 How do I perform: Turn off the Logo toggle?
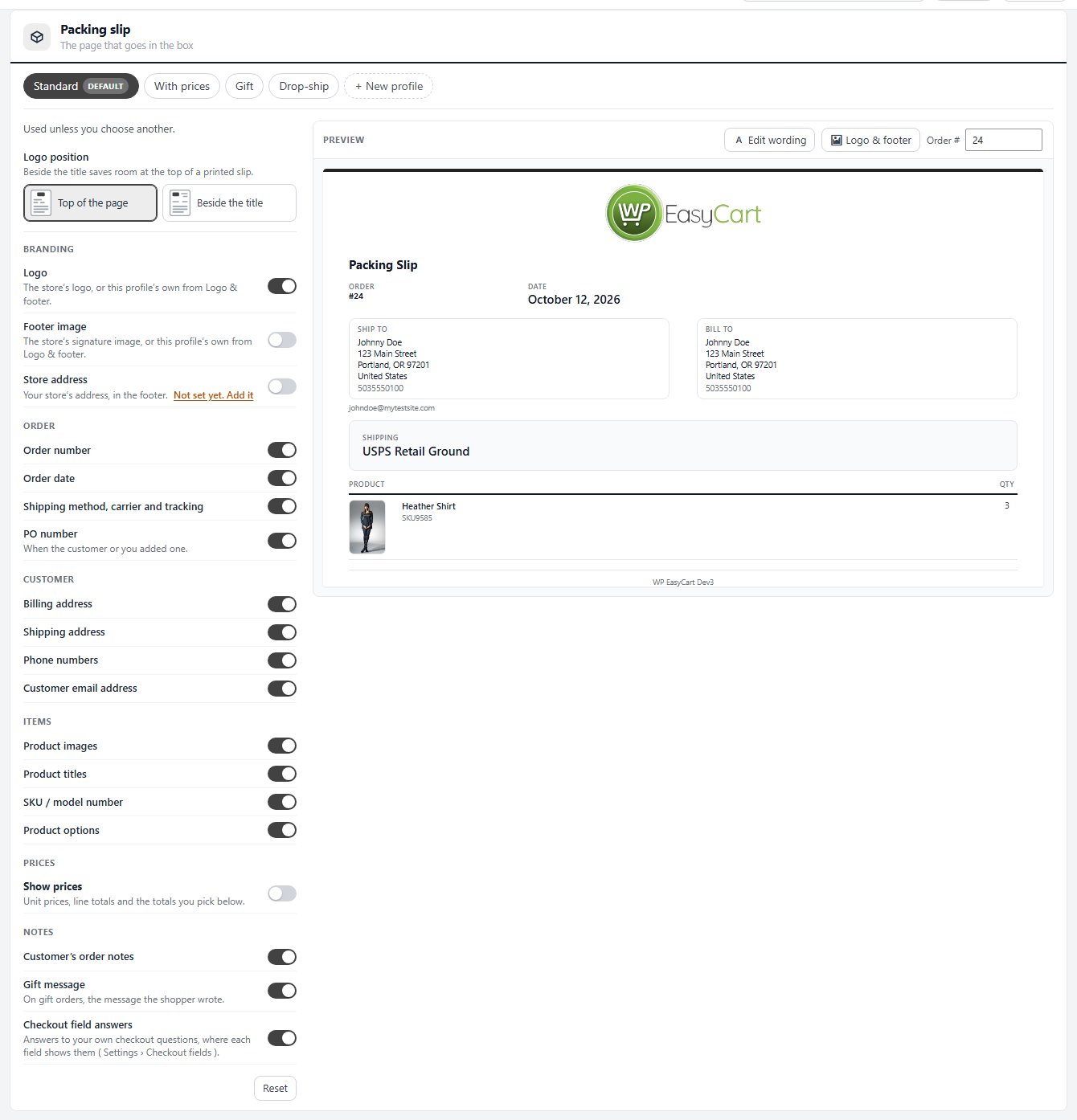coord(282,286)
